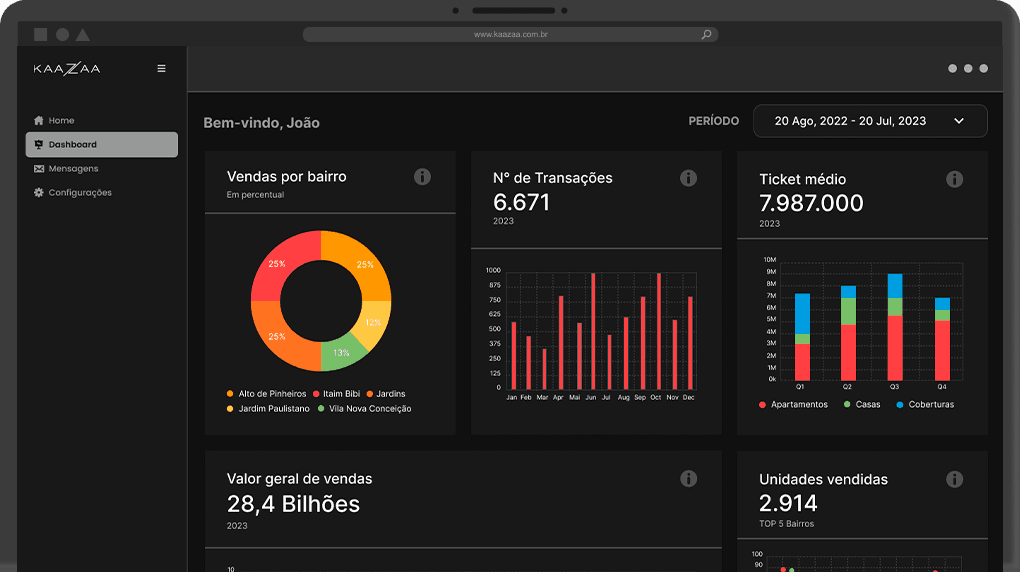Click the yellow 12% donut slice
Image resolution: width=1020 pixels, height=572 pixels.
pyautogui.click(x=374, y=323)
